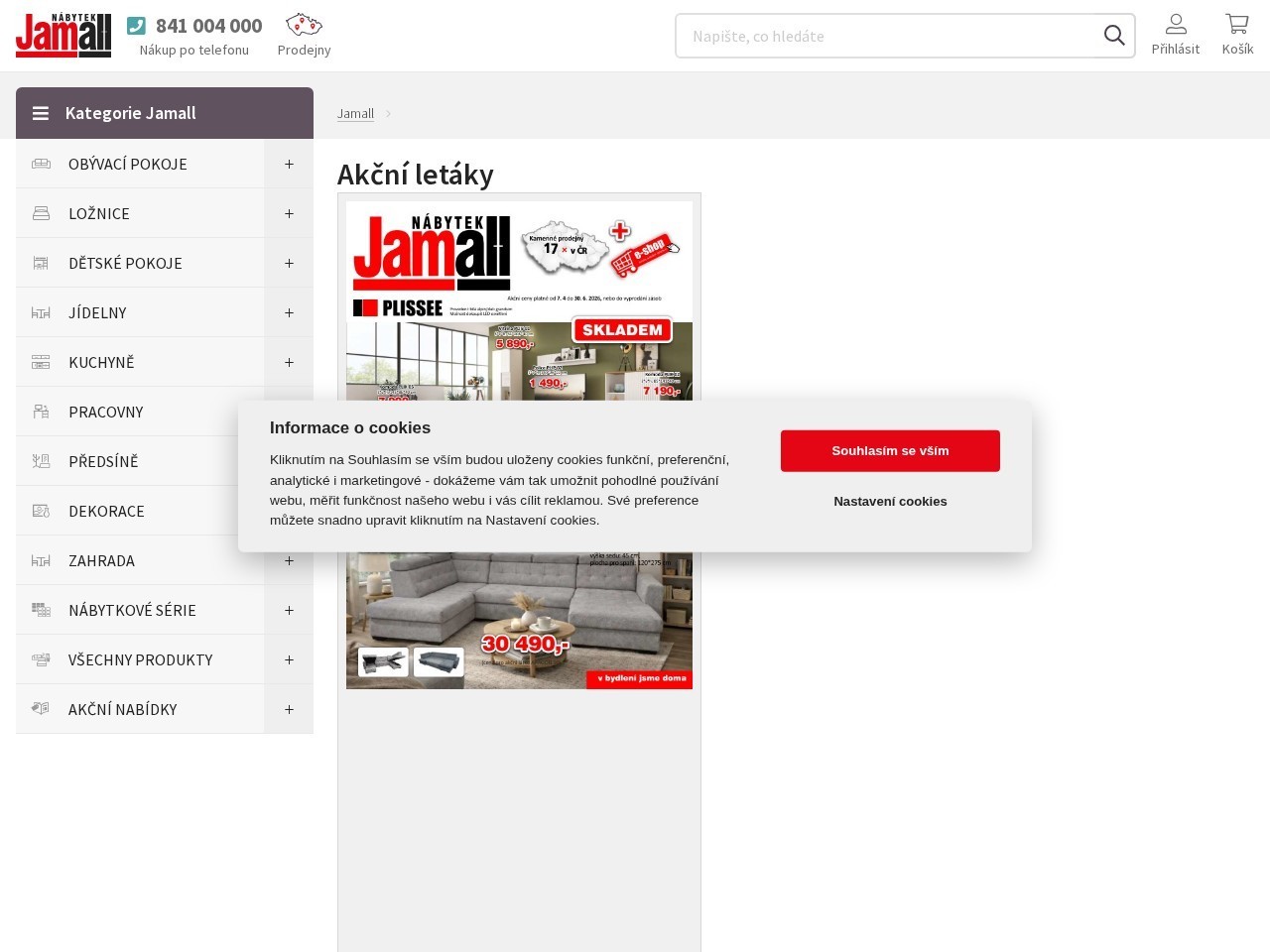Expand the Kuchyně subcategories

(289, 362)
